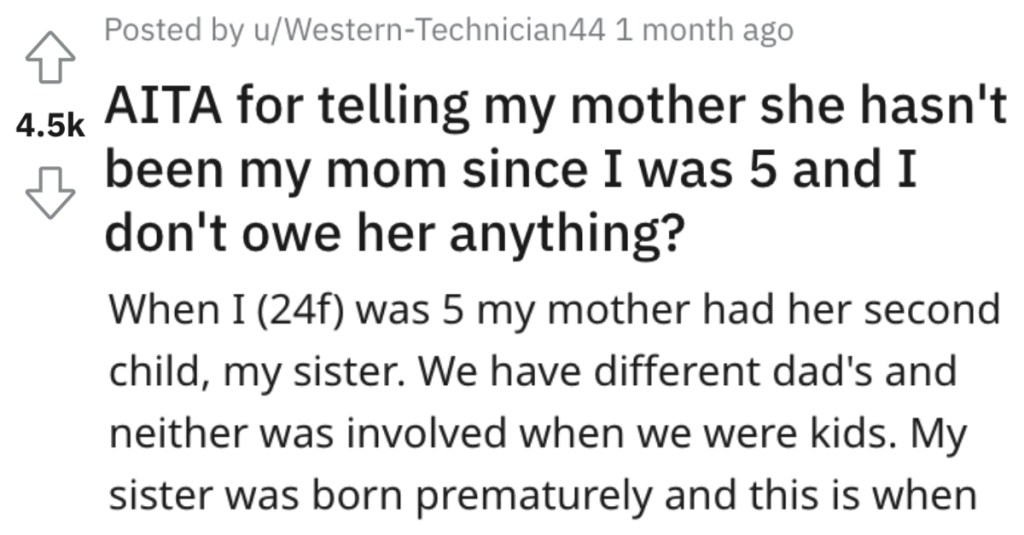Screen dimensions: 1024x535
Task: Click 'second' in the first body line
Action: point(933,309)
